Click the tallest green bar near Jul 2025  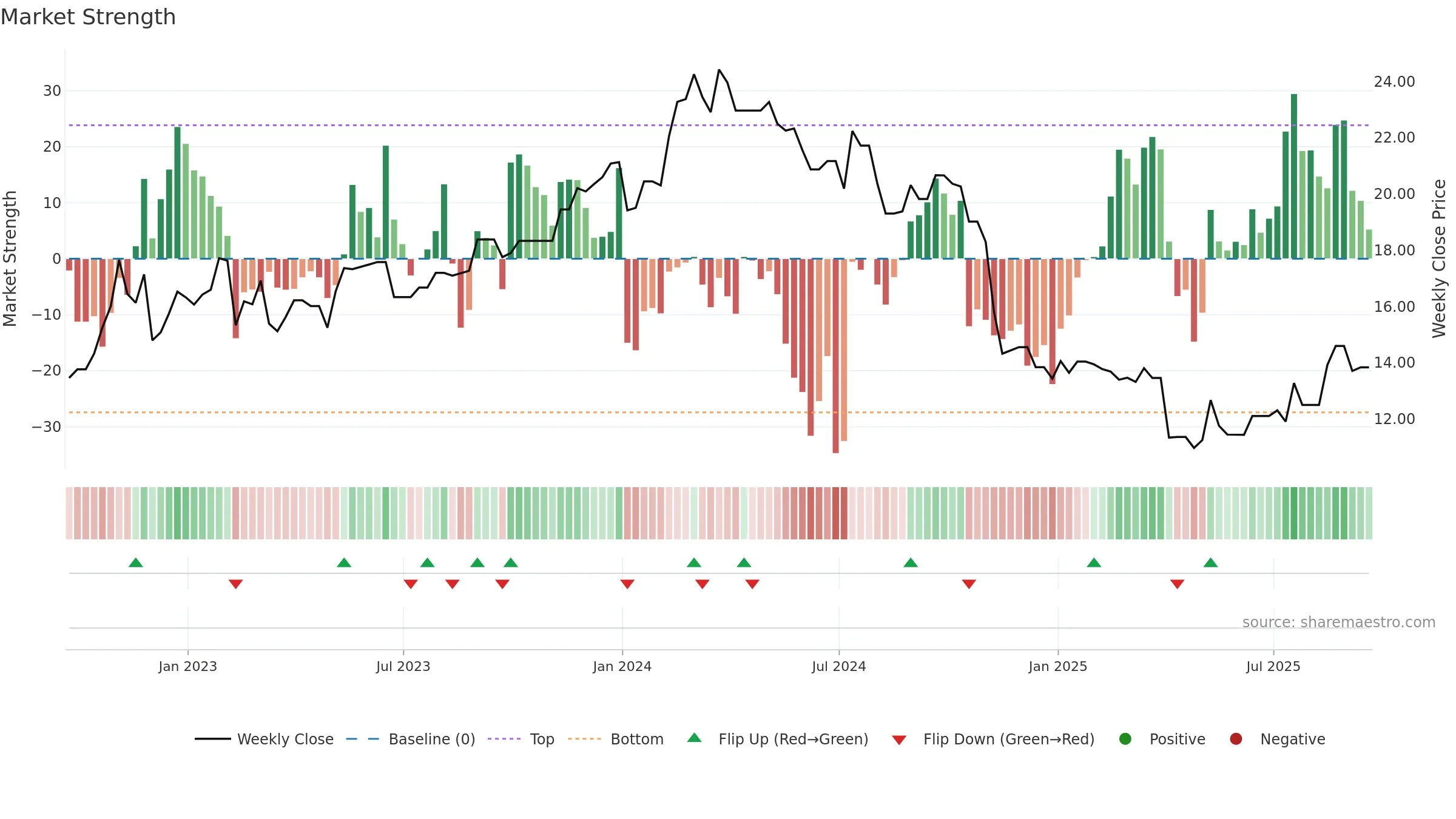(x=1294, y=177)
